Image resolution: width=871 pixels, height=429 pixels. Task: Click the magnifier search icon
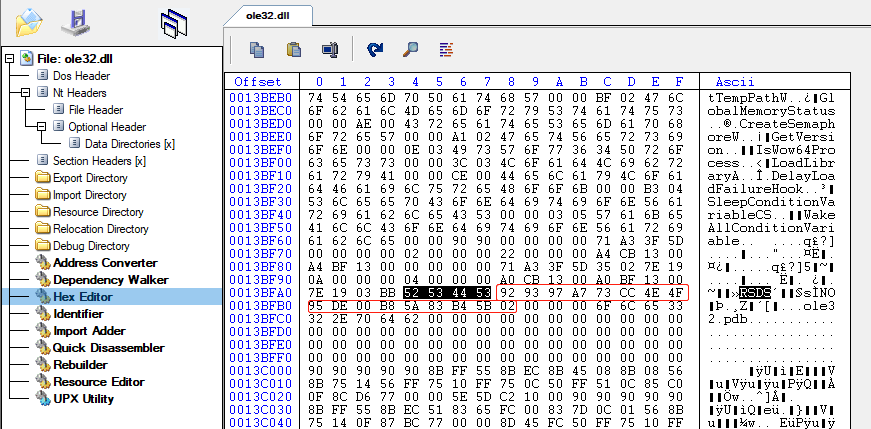(x=410, y=49)
